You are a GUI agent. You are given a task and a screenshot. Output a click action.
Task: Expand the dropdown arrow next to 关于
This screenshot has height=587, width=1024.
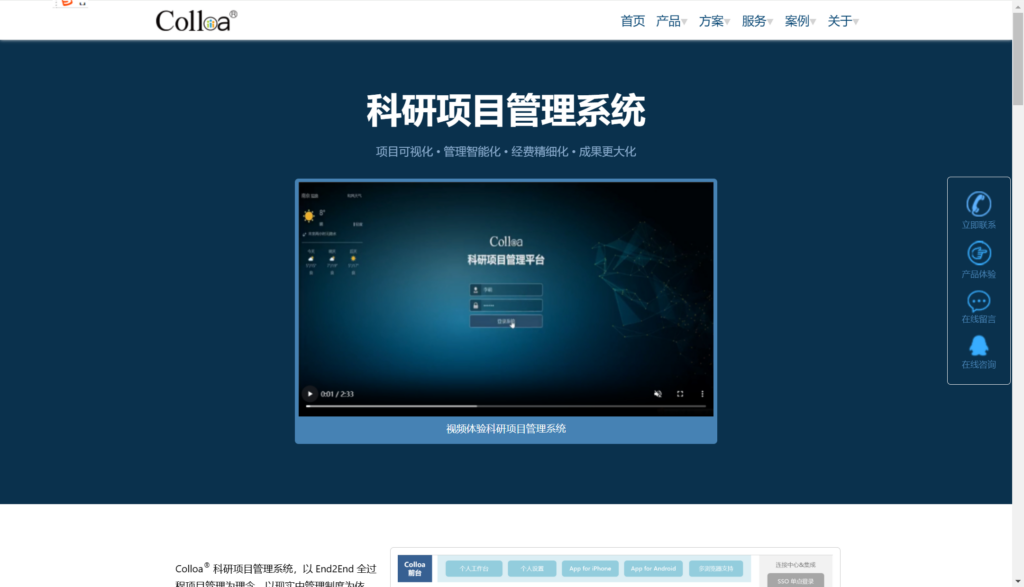point(856,22)
